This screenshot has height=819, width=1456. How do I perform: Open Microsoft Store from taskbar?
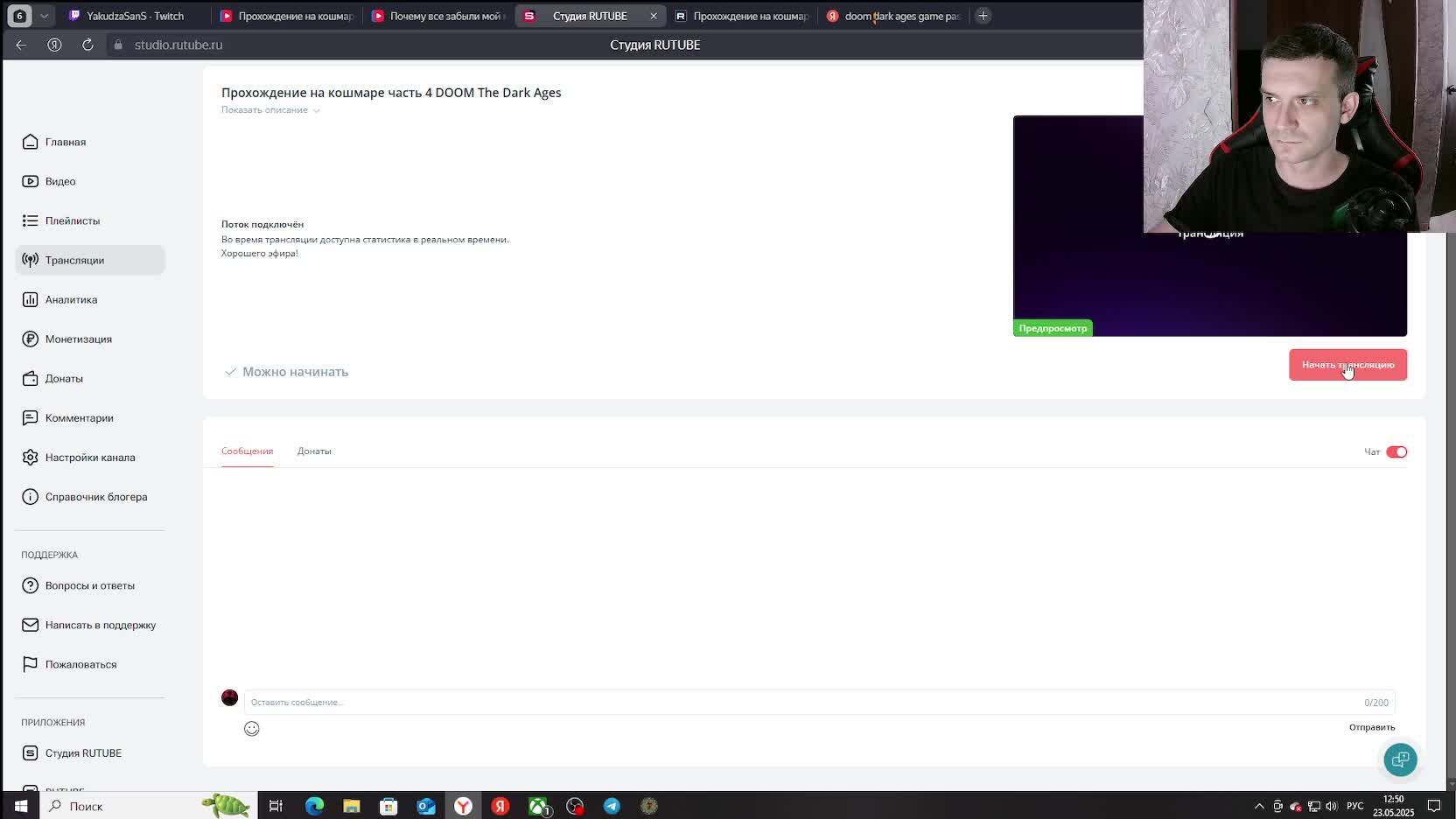point(388,806)
